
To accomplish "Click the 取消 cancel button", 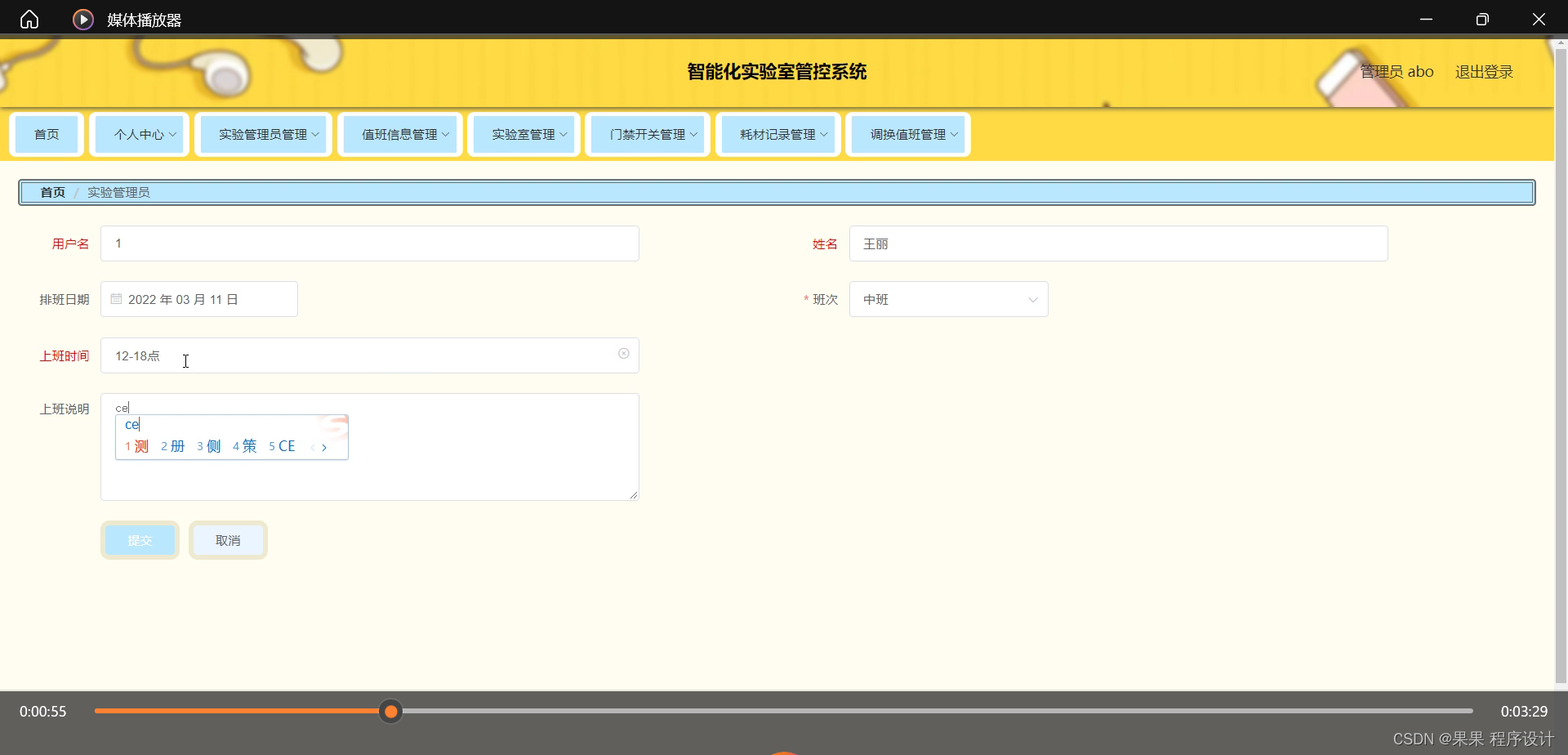I will click(x=227, y=540).
